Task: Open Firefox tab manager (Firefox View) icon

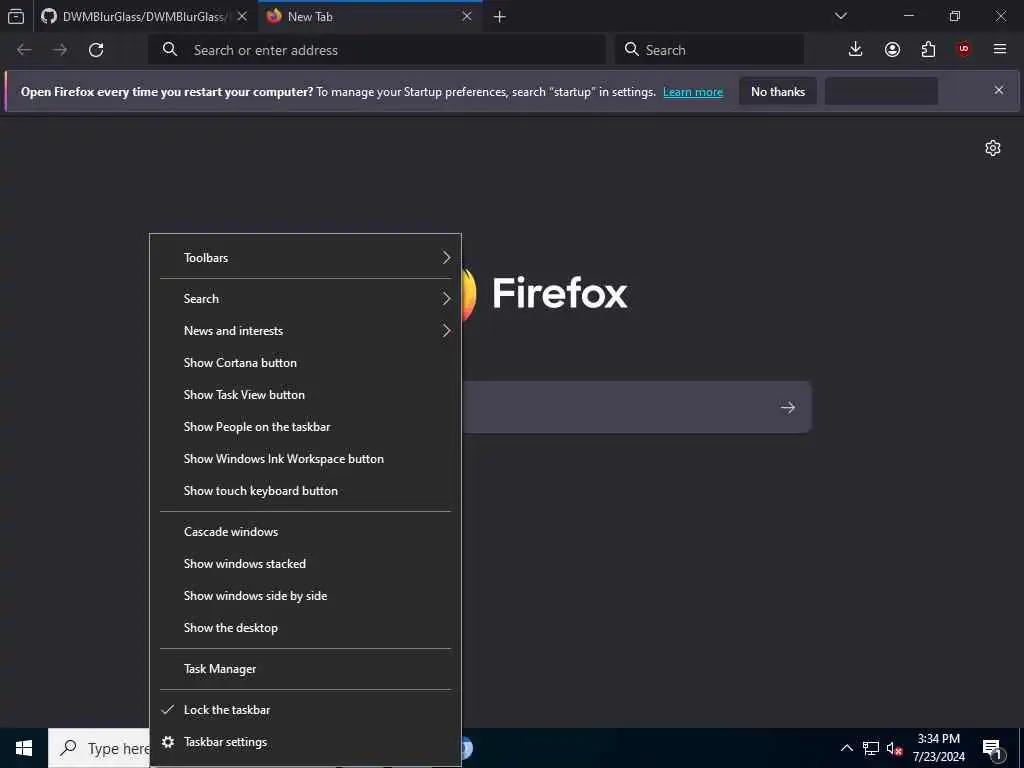Action: [x=16, y=16]
